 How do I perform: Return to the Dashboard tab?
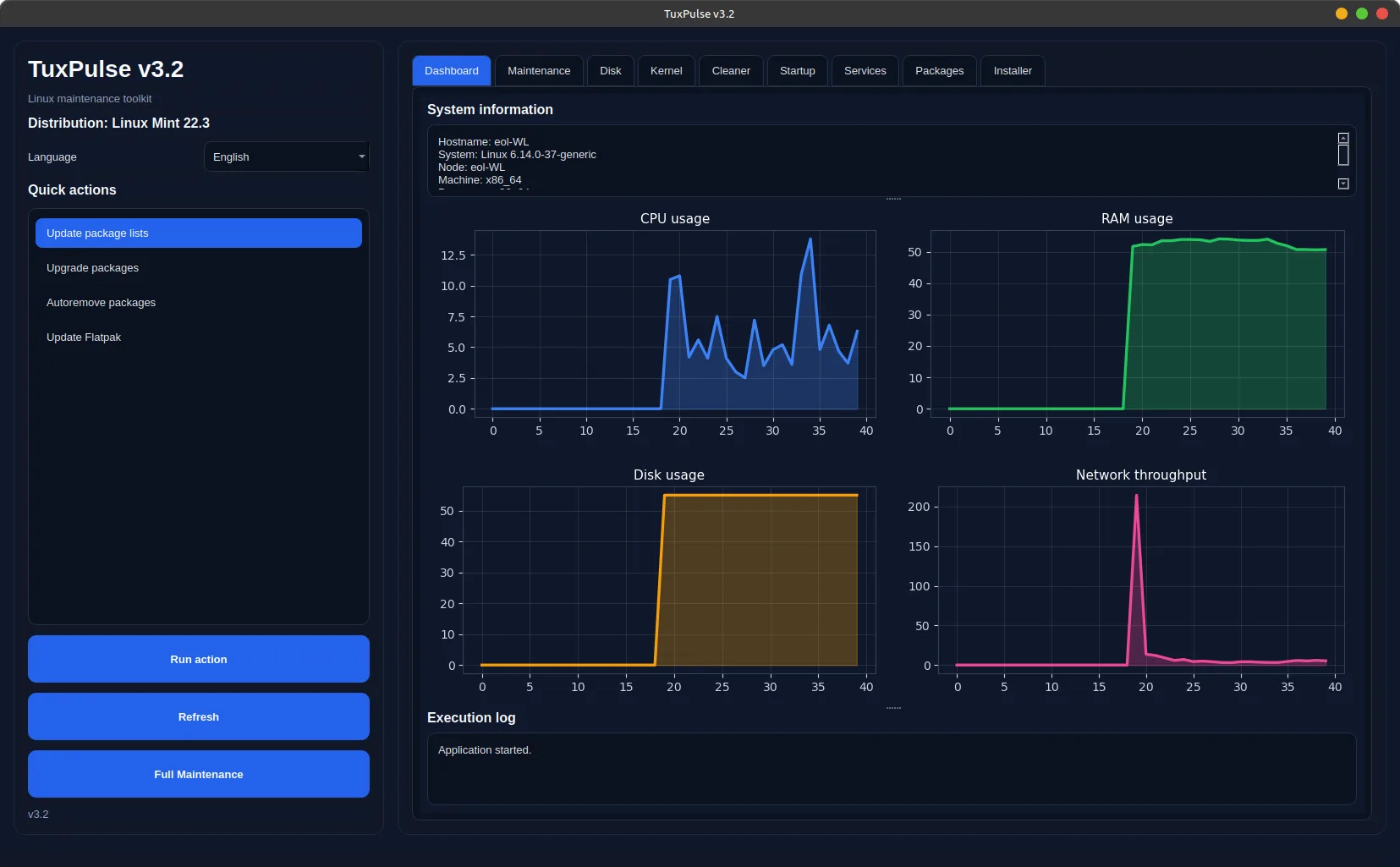pyautogui.click(x=452, y=71)
